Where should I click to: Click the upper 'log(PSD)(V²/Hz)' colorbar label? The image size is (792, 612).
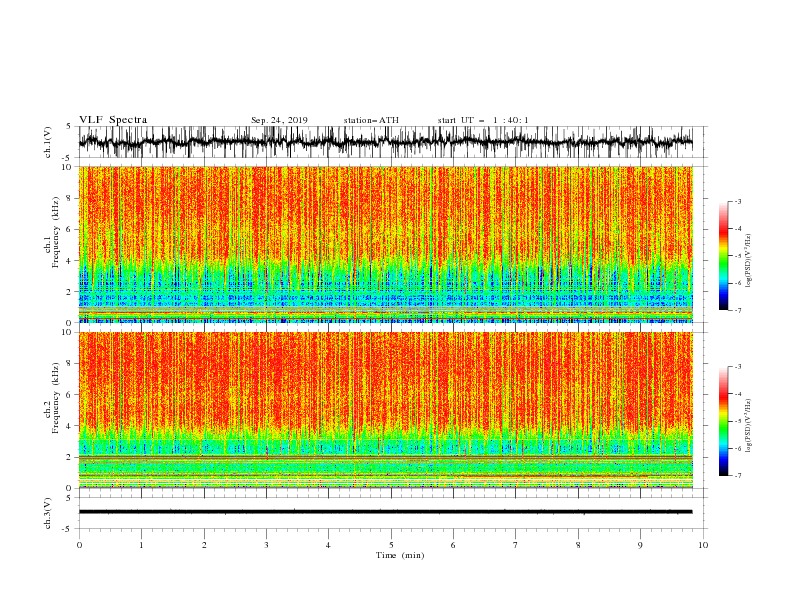748,261
